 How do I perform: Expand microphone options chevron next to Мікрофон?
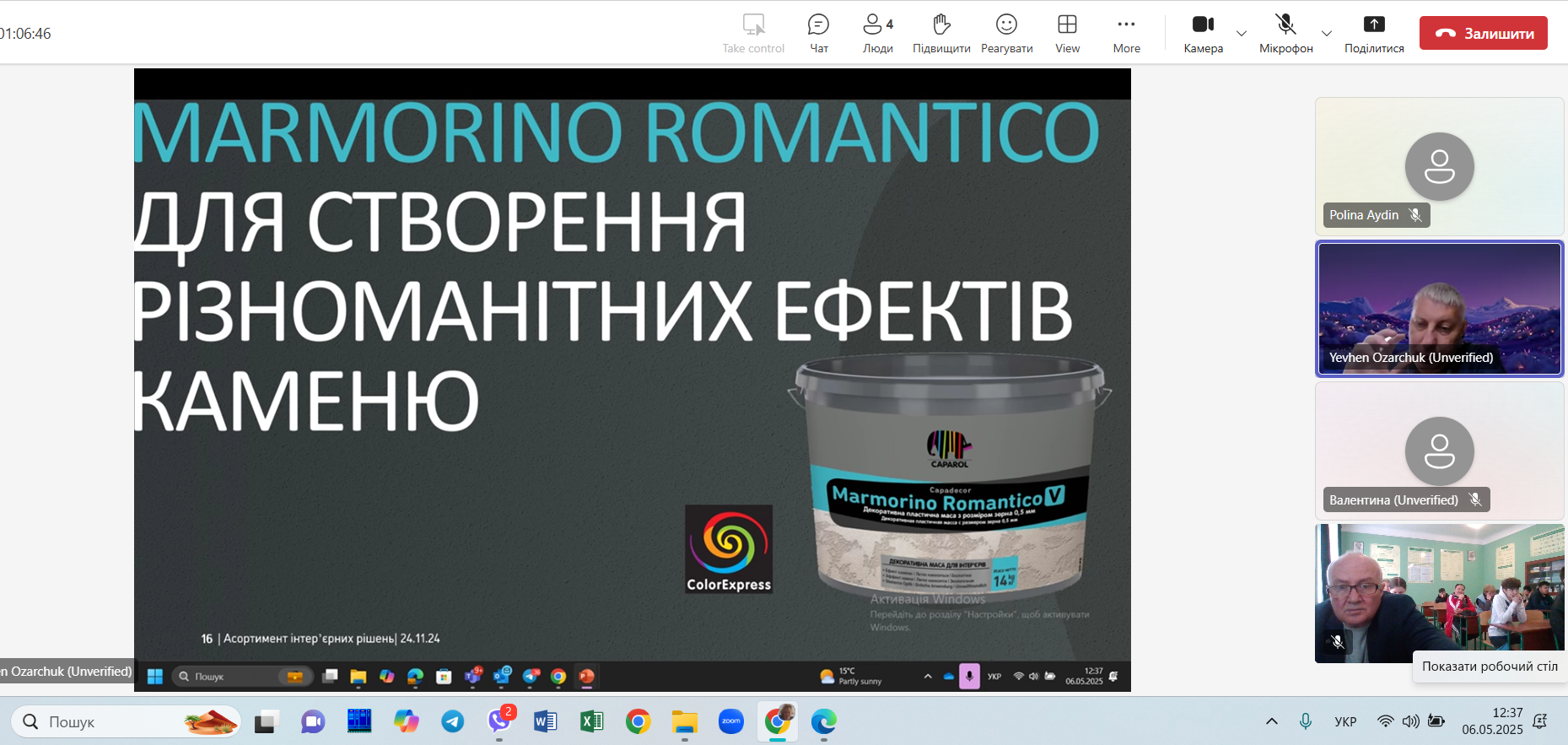point(1327,34)
